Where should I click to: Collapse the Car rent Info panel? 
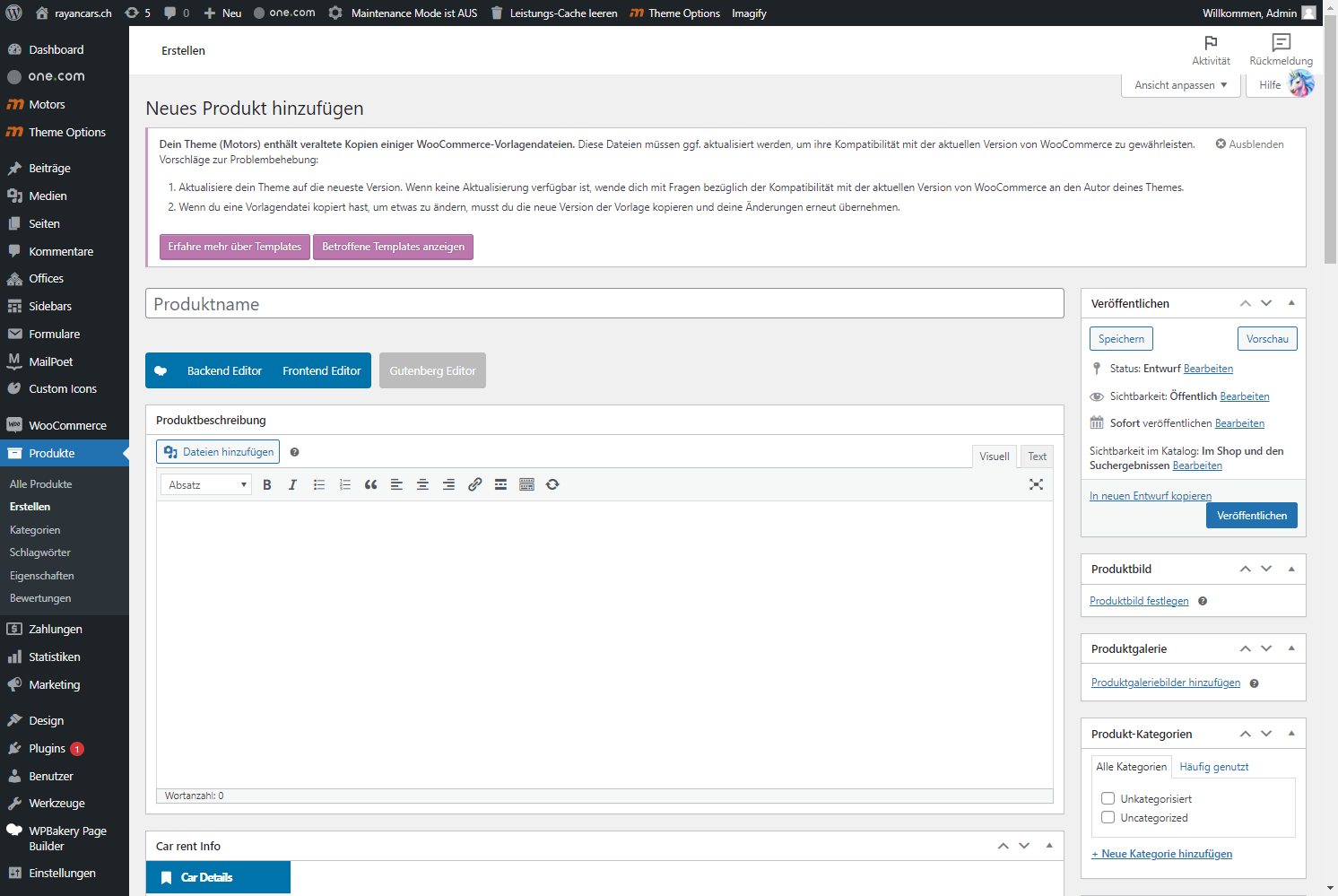1049,846
